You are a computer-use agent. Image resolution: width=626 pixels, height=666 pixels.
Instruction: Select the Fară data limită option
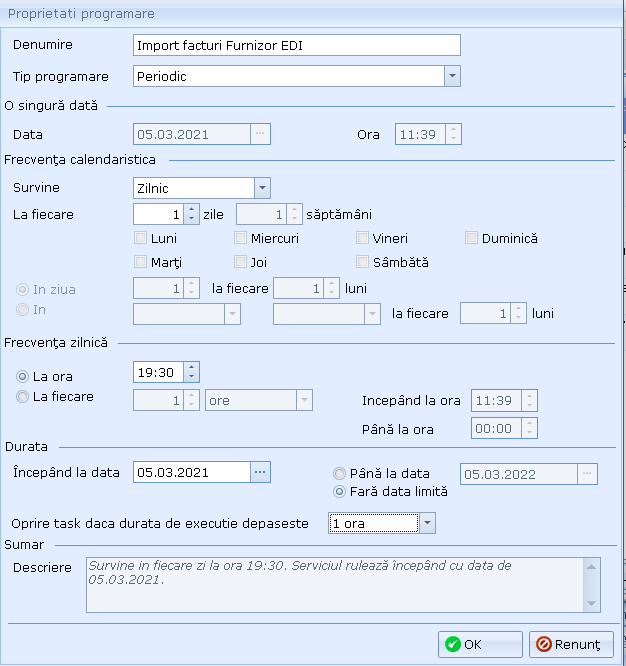coord(339,491)
